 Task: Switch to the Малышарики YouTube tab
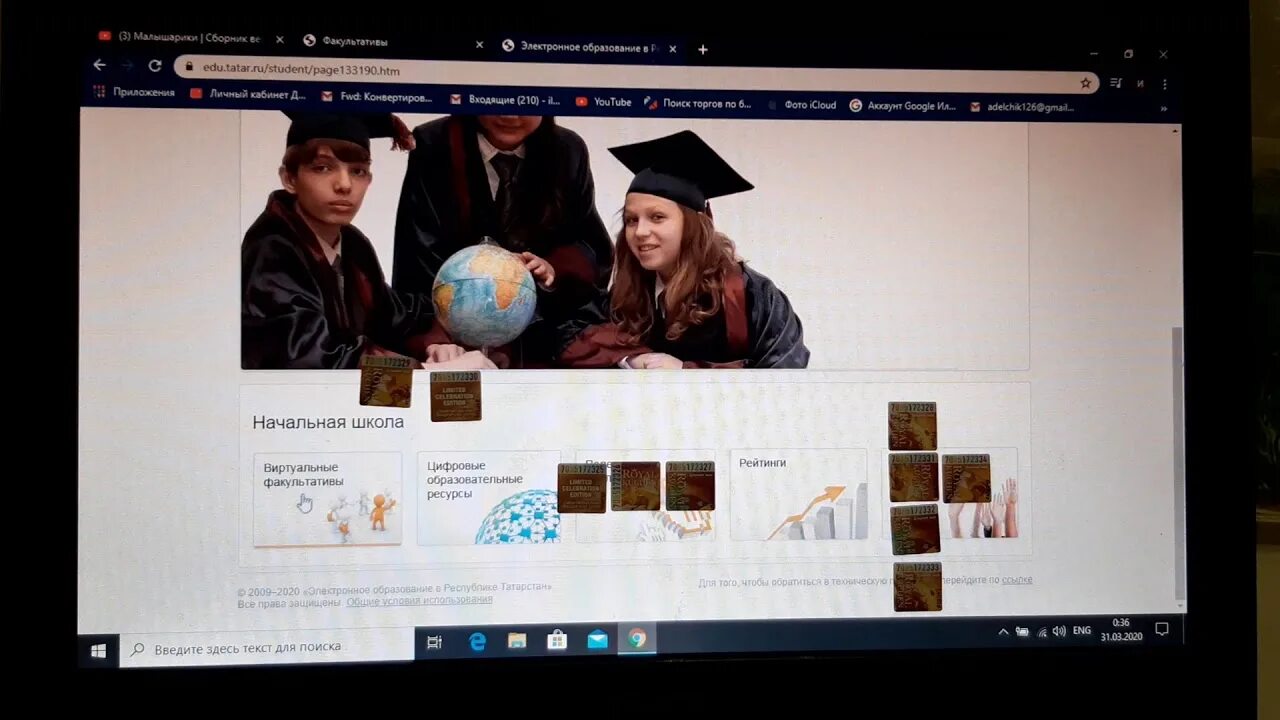(x=189, y=38)
